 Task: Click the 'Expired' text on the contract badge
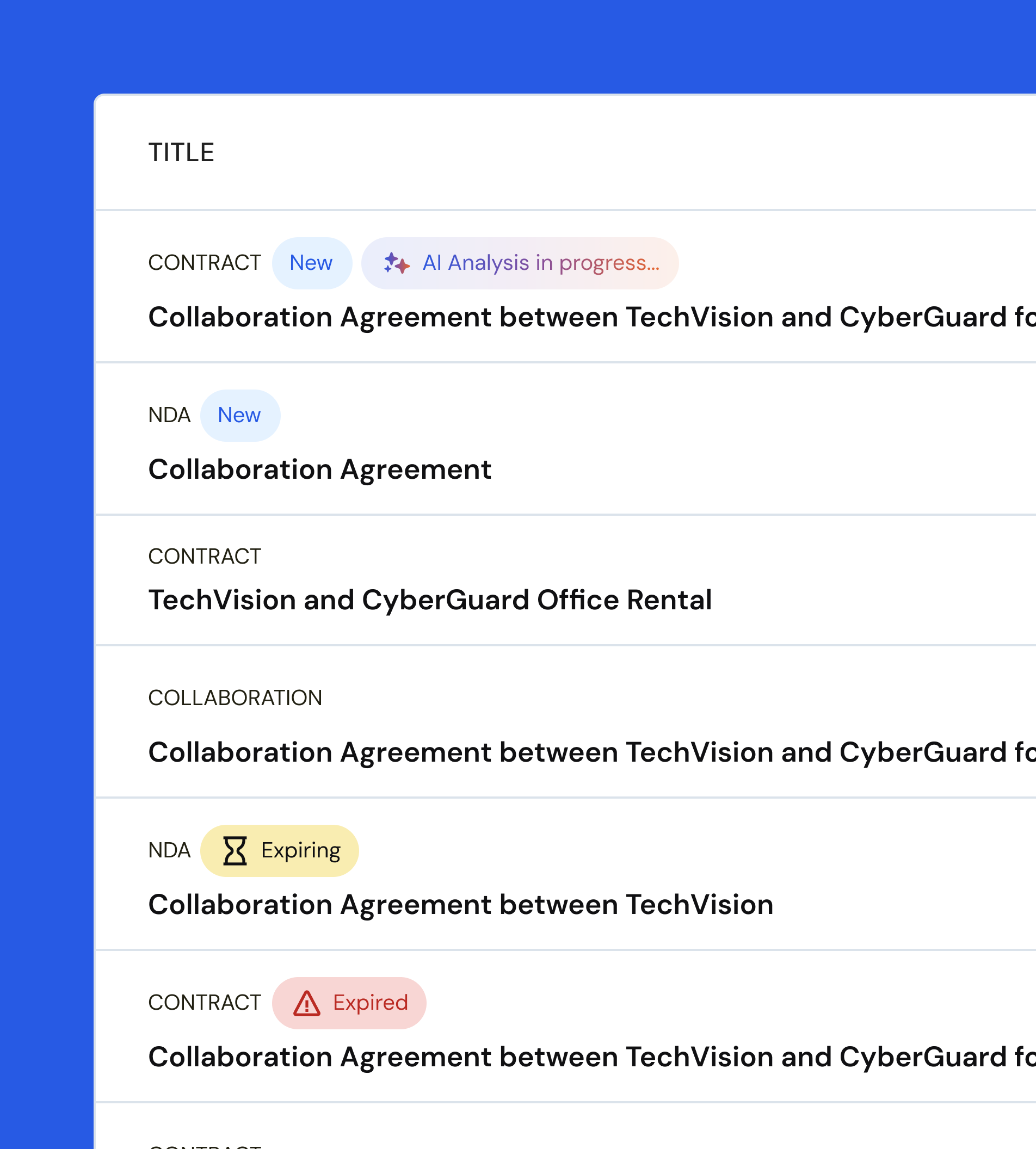pyautogui.click(x=370, y=1003)
